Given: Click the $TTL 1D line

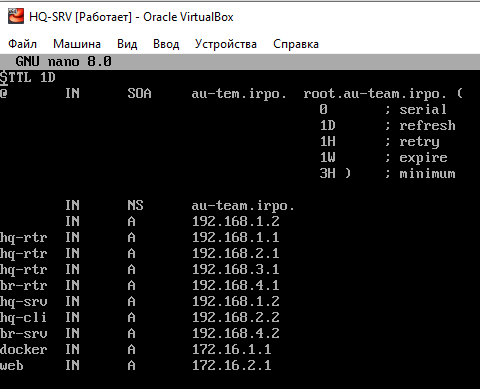Looking at the screenshot, I should pos(28,78).
